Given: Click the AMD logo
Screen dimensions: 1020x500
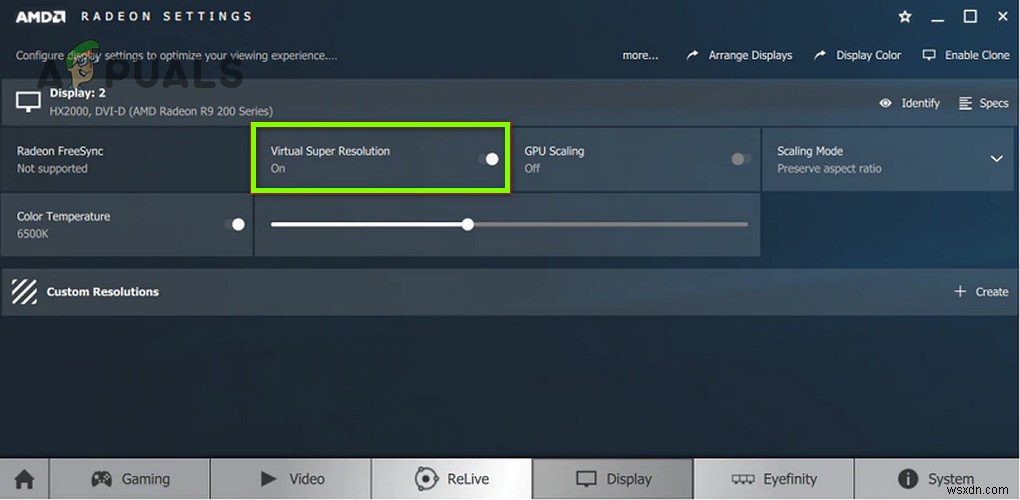Looking at the screenshot, I should [40, 17].
